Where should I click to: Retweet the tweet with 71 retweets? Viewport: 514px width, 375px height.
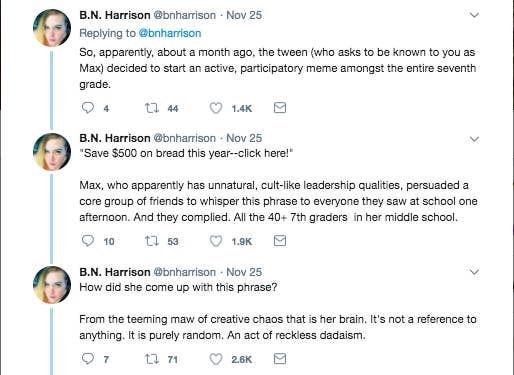click(152, 359)
